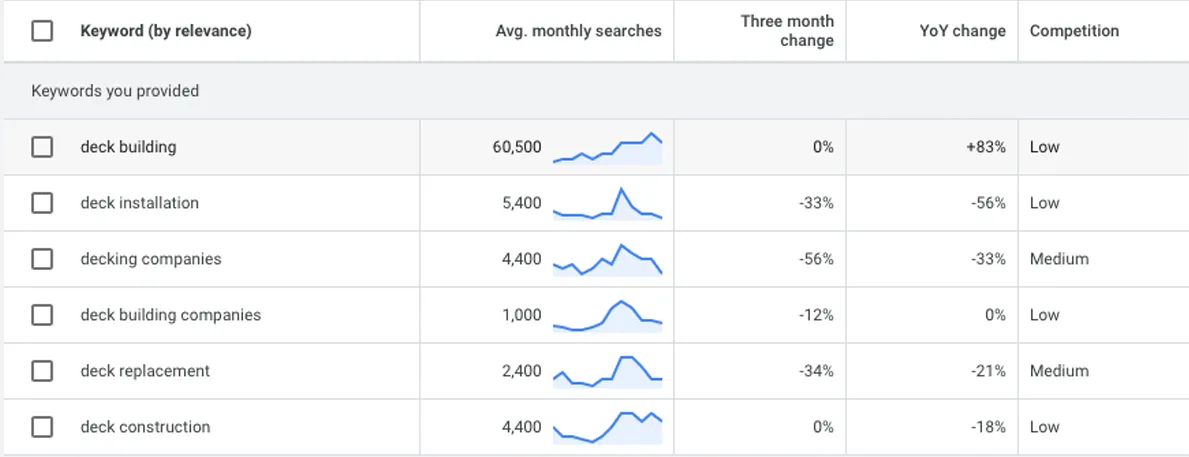
Task: Click the deck construction trend sparkline
Action: (607, 427)
